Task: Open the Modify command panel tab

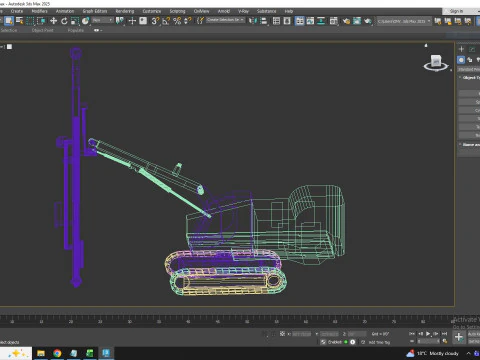Action: 472,49
